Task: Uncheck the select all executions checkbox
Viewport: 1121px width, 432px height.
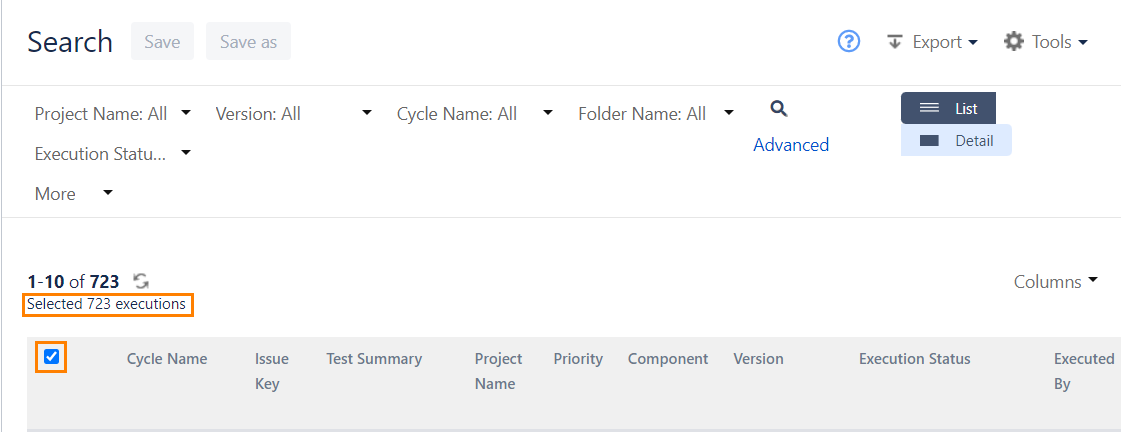Action: 52,357
